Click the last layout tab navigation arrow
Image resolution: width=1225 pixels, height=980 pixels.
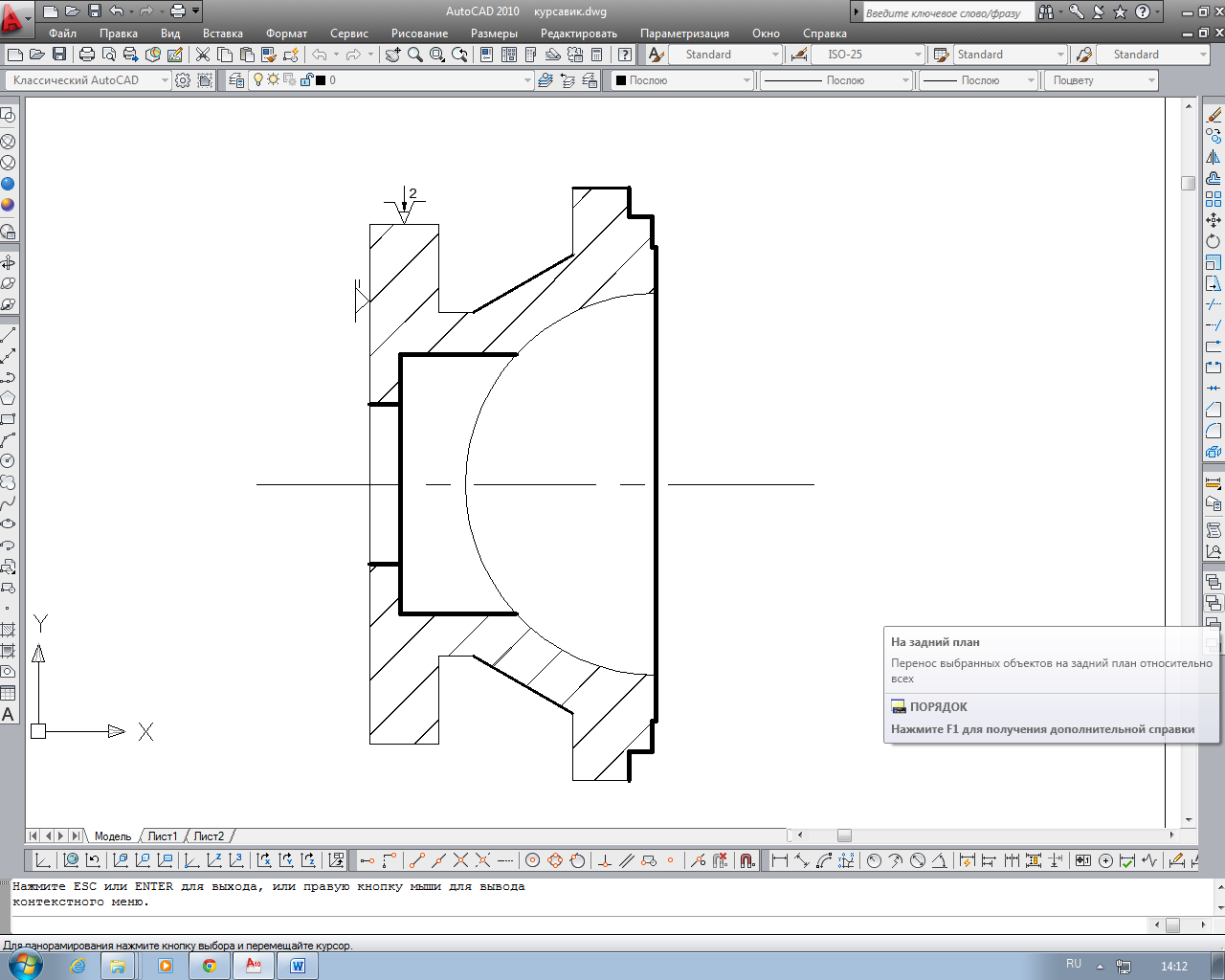[x=76, y=836]
